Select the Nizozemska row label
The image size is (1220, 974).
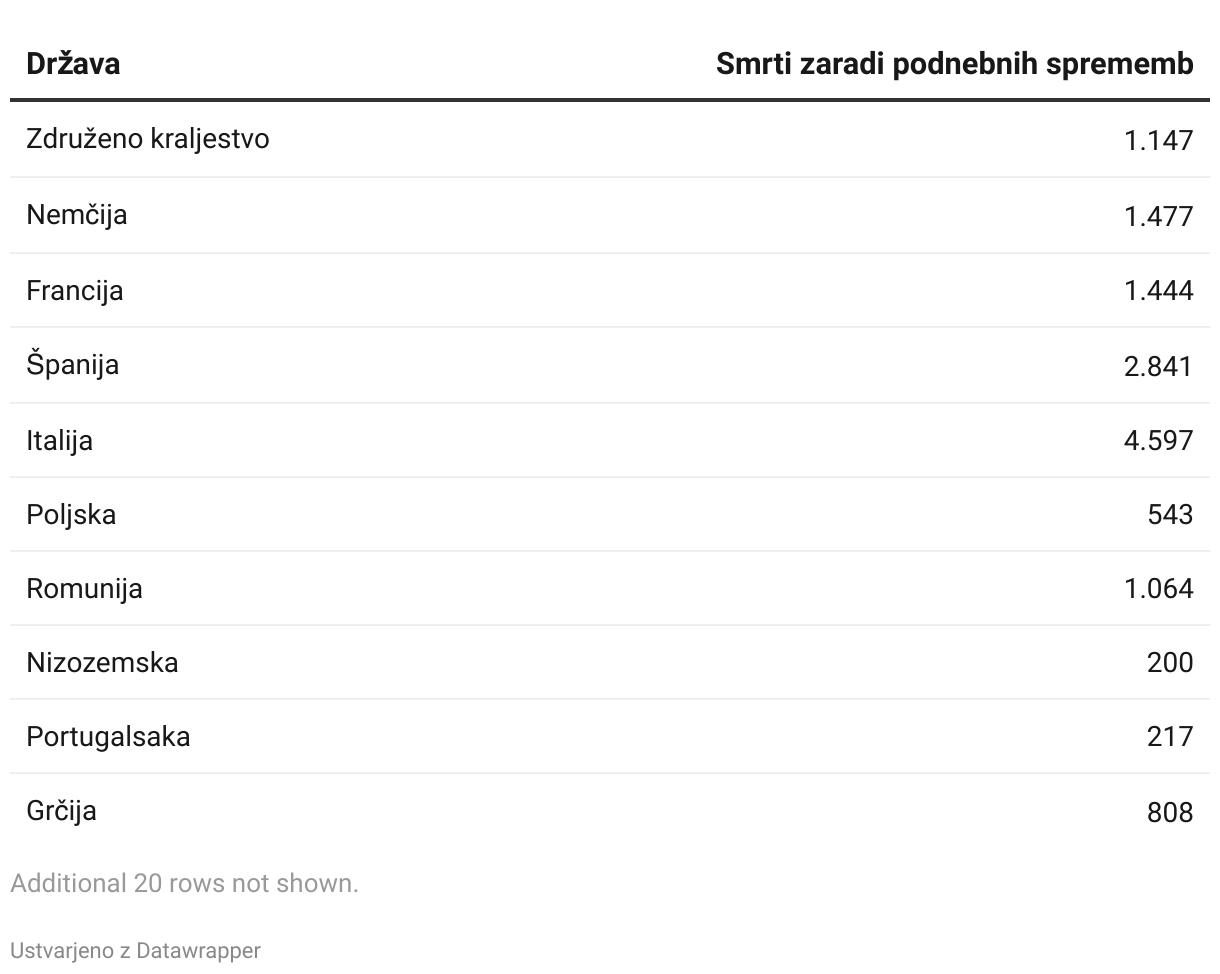click(x=102, y=662)
